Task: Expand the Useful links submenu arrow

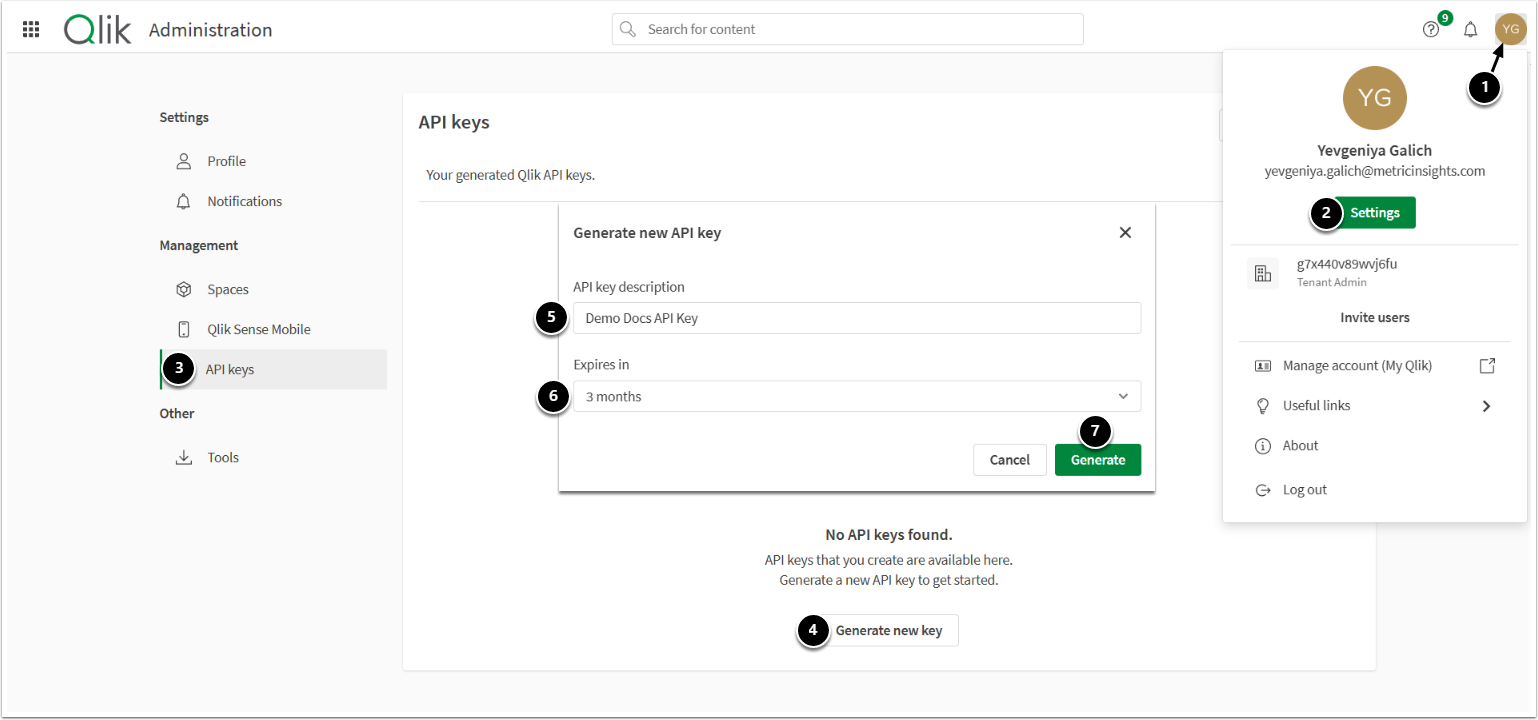Action: click(x=1487, y=406)
